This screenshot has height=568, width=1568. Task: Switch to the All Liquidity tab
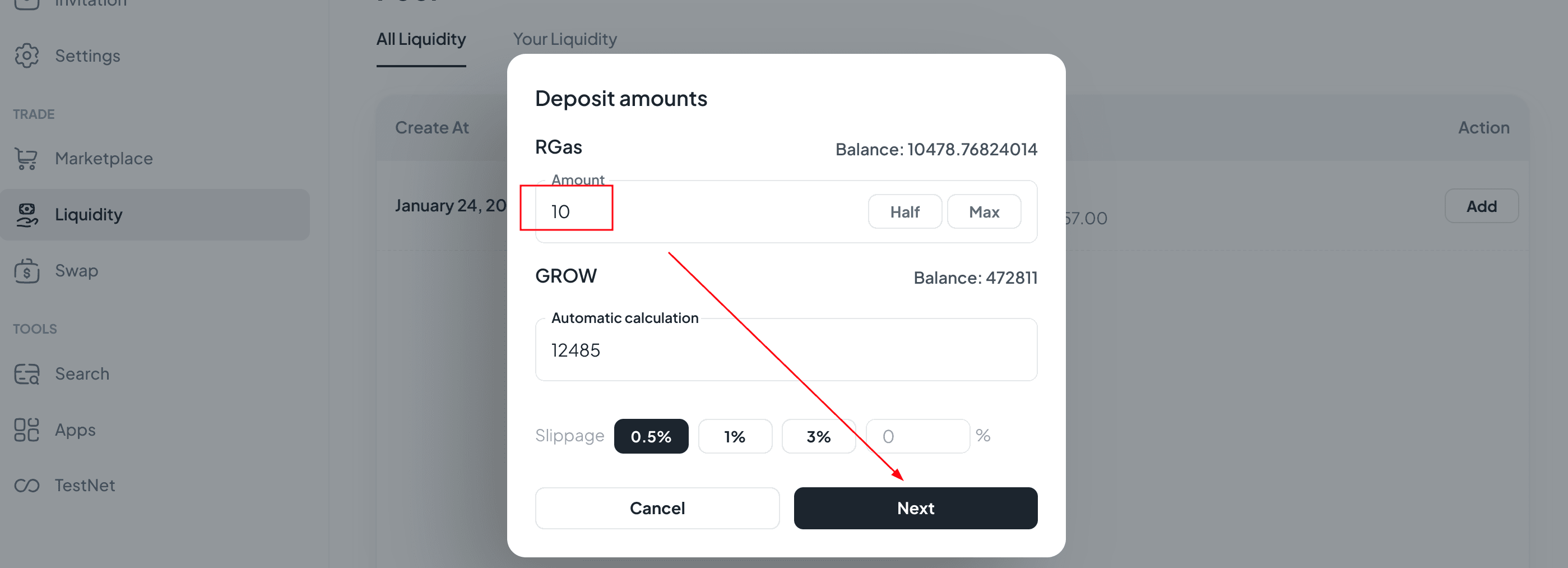[421, 40]
